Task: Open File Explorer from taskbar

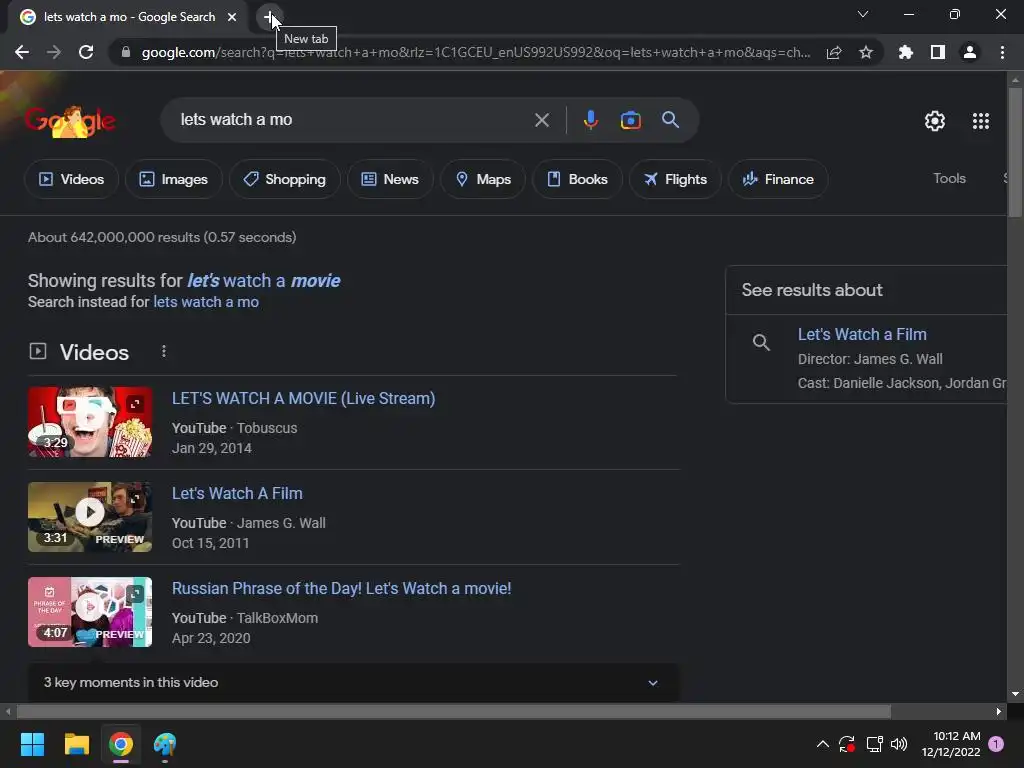Action: pos(76,744)
